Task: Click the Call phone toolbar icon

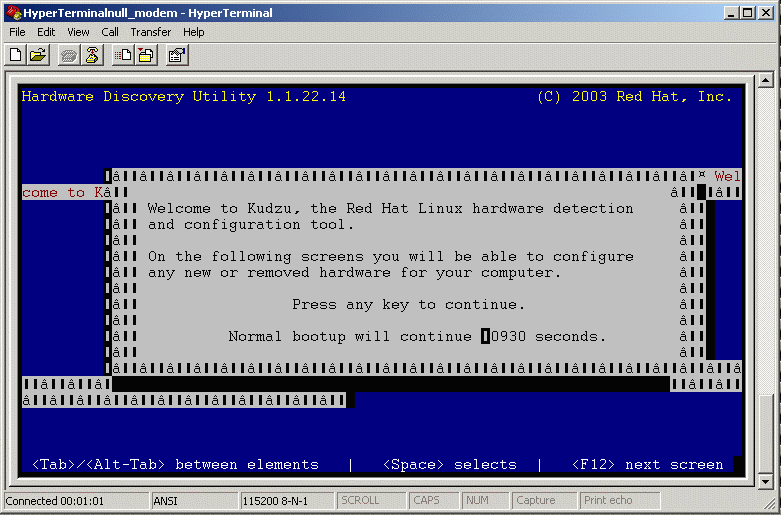Action: (69, 55)
